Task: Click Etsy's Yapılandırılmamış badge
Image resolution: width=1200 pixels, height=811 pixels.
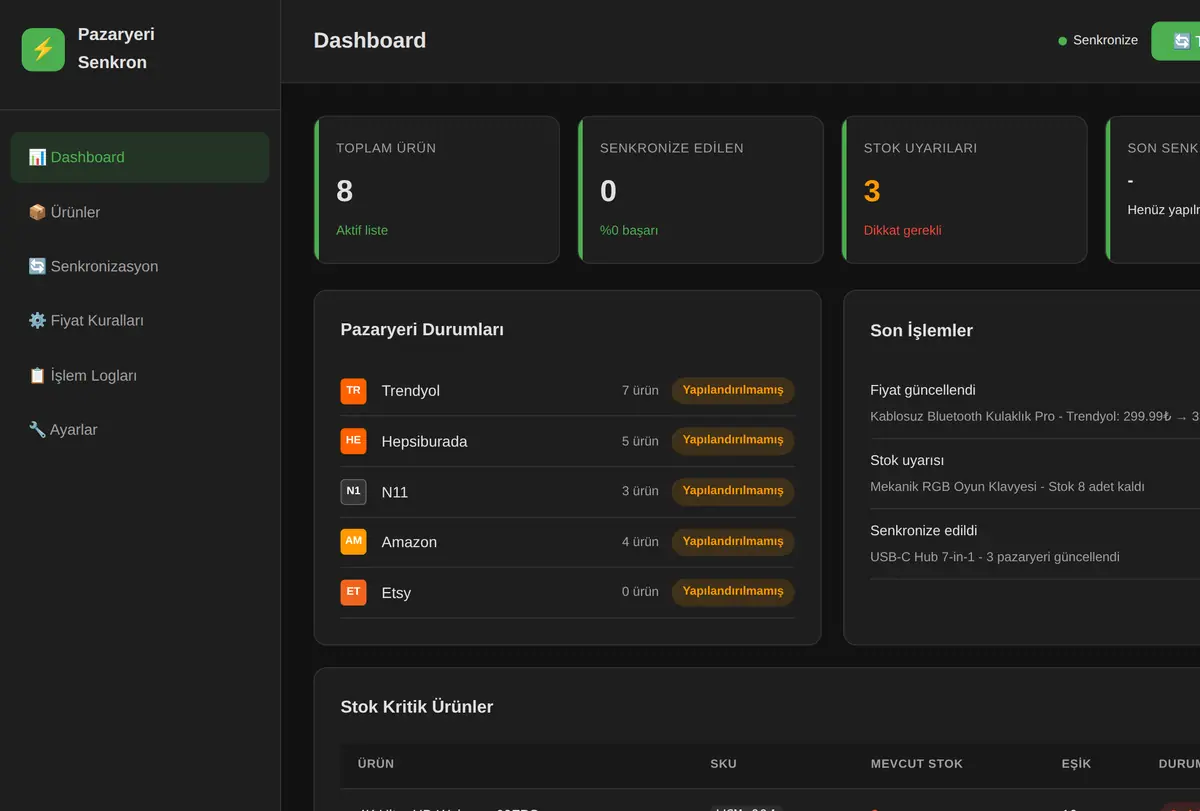Action: pos(733,591)
